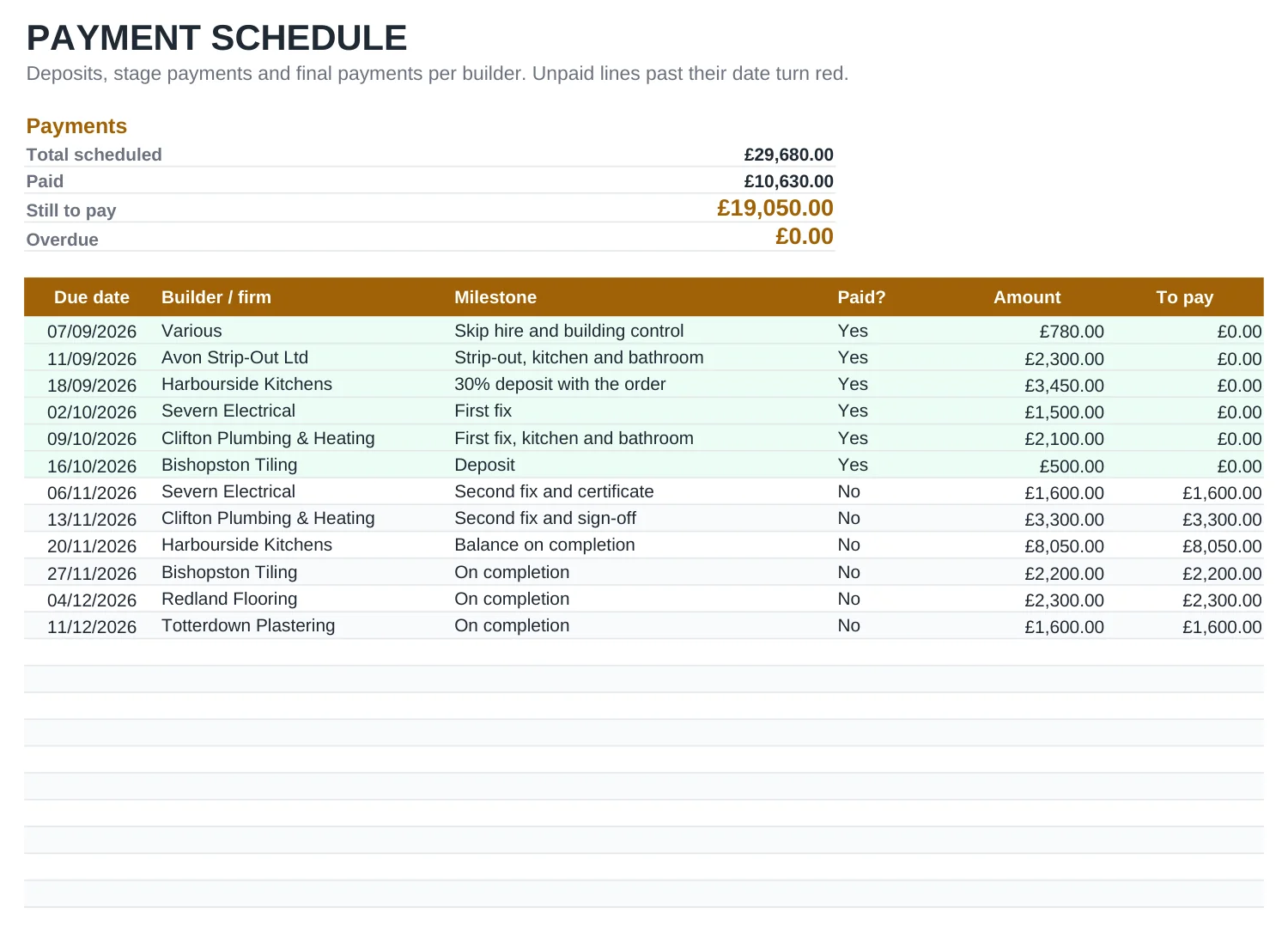Select the 30% deposit with the order cell
The height and width of the screenshot is (932, 1288).
coord(560,384)
